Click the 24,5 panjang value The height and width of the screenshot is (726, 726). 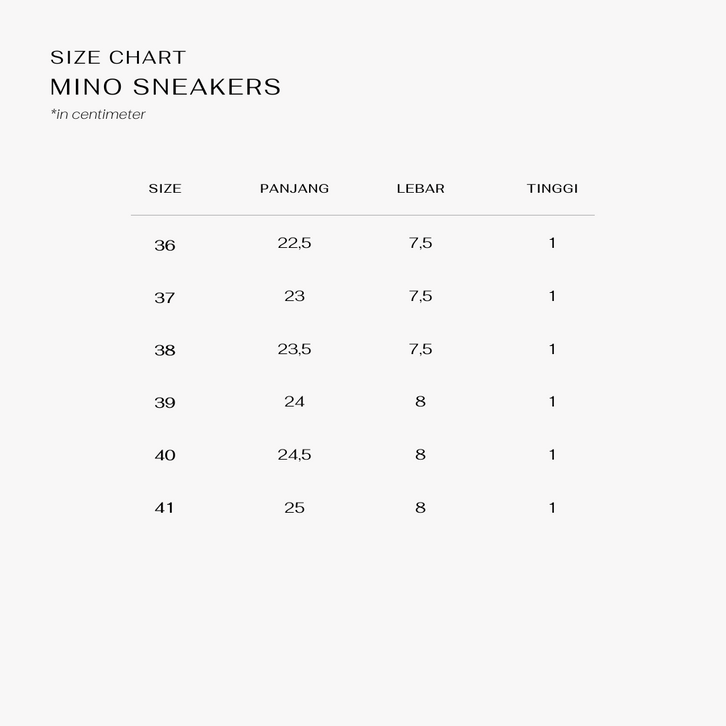click(294, 455)
